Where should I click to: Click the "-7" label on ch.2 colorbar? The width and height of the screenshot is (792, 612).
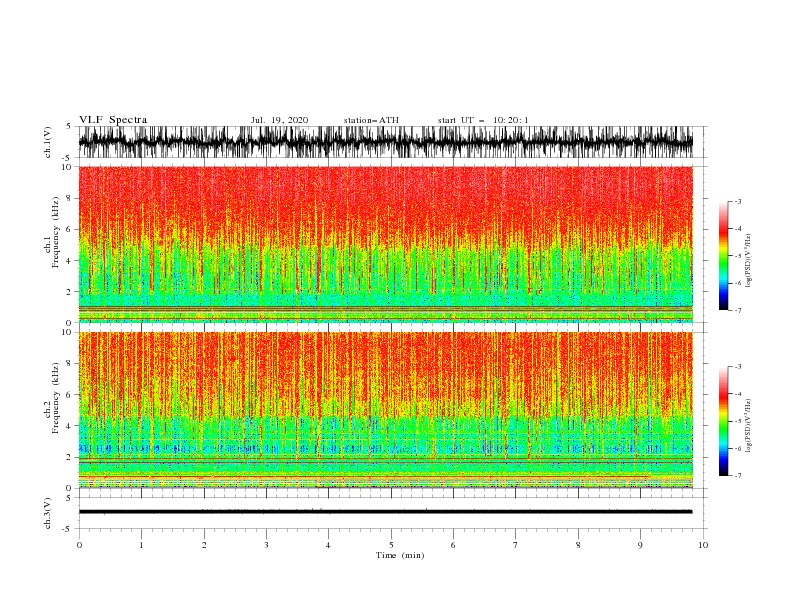(x=738, y=476)
